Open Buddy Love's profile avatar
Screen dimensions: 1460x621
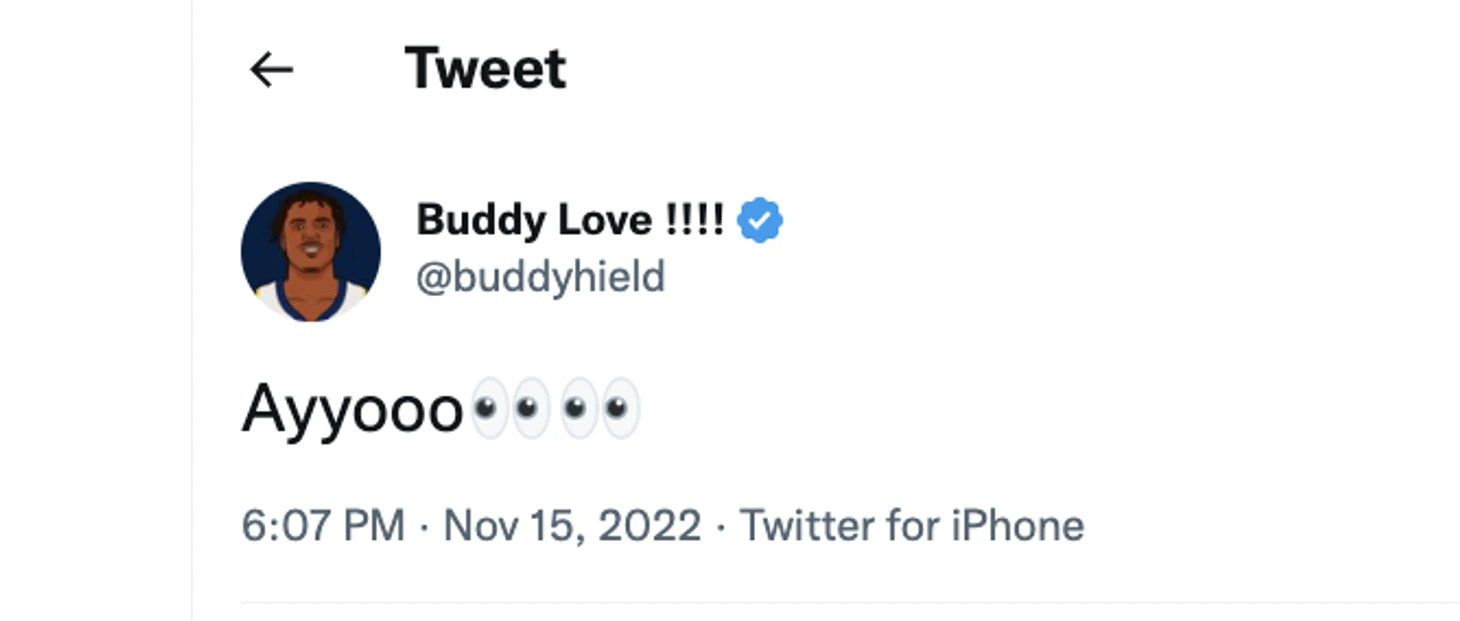tap(311, 252)
